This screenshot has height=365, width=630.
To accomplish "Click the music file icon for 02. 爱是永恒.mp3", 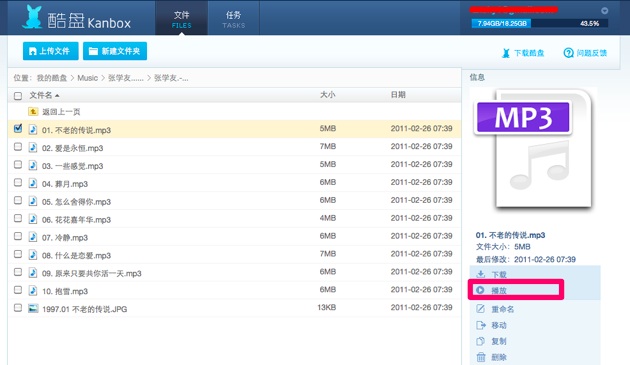I will [33, 148].
